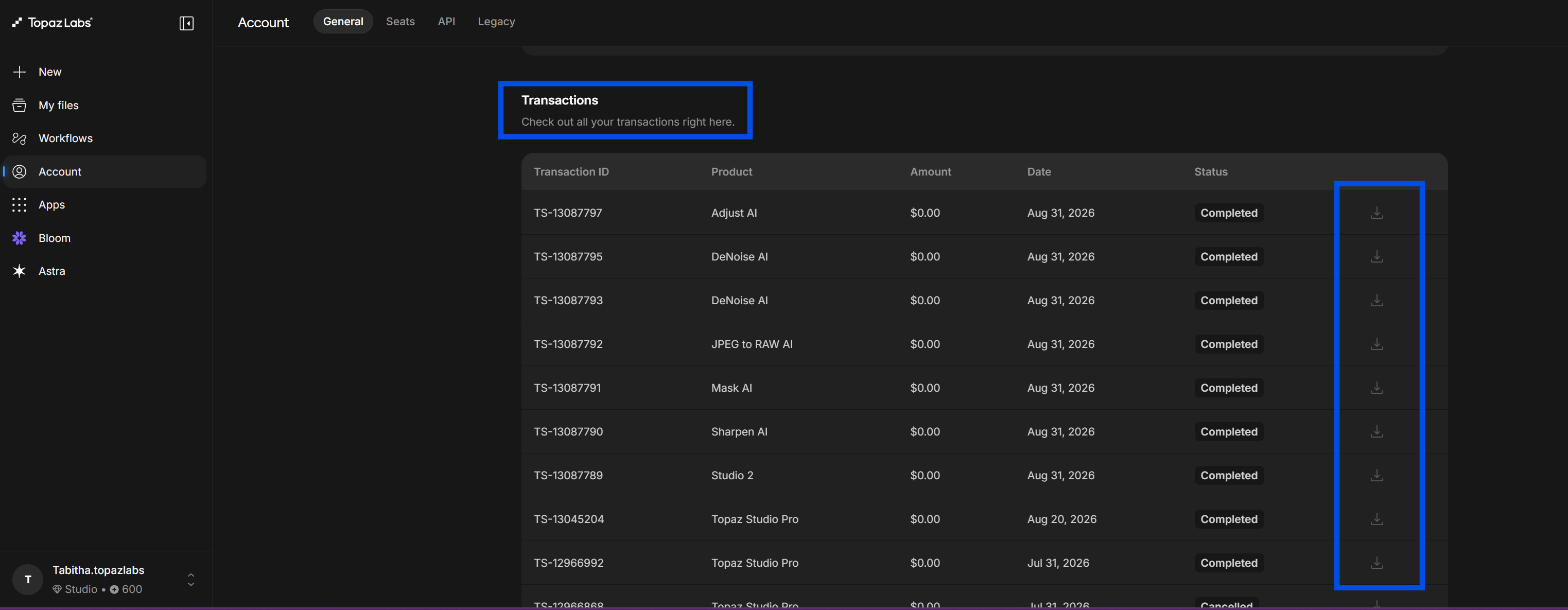Download invoice for TS-13087791
The height and width of the screenshot is (610, 1568).
(x=1377, y=389)
